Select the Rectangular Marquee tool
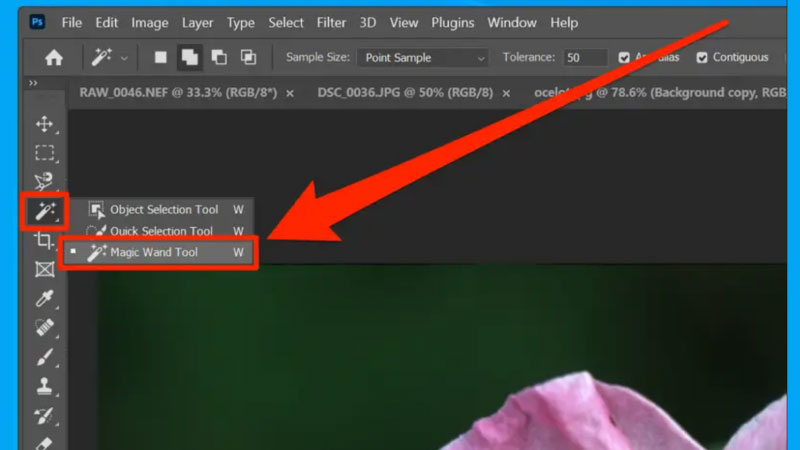 point(45,153)
